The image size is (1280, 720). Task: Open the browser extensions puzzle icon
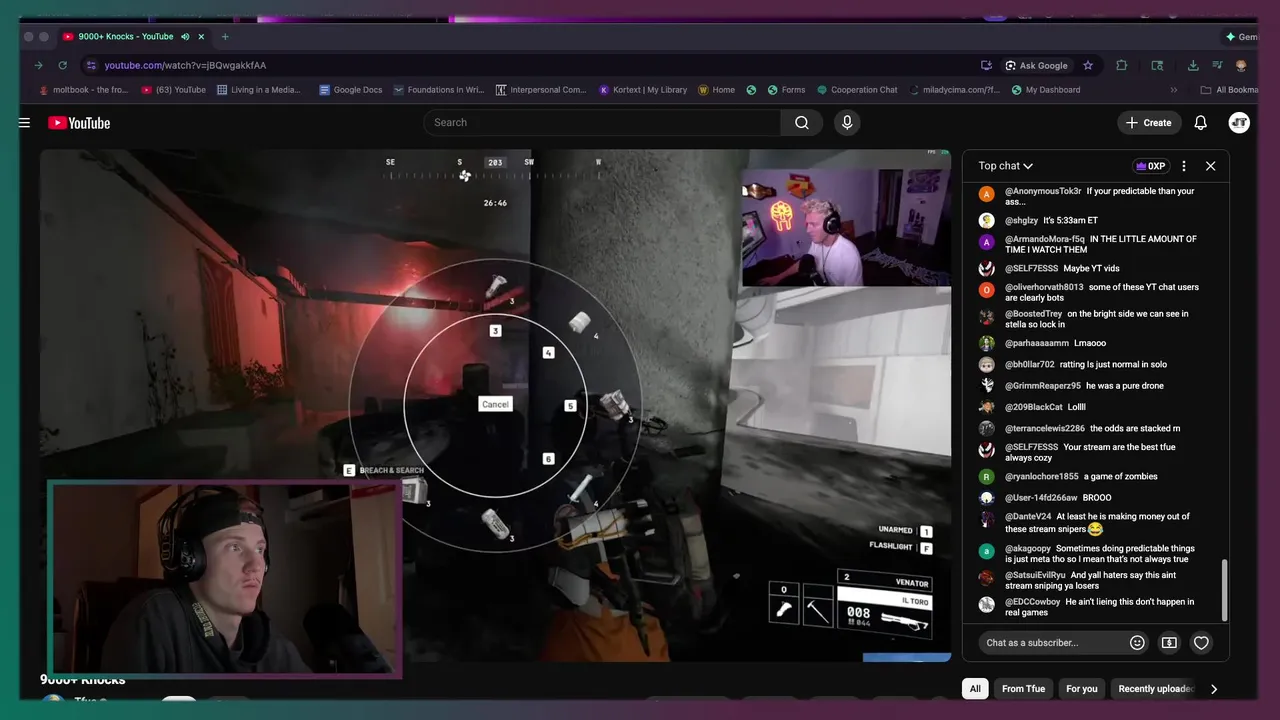pyautogui.click(x=1122, y=65)
